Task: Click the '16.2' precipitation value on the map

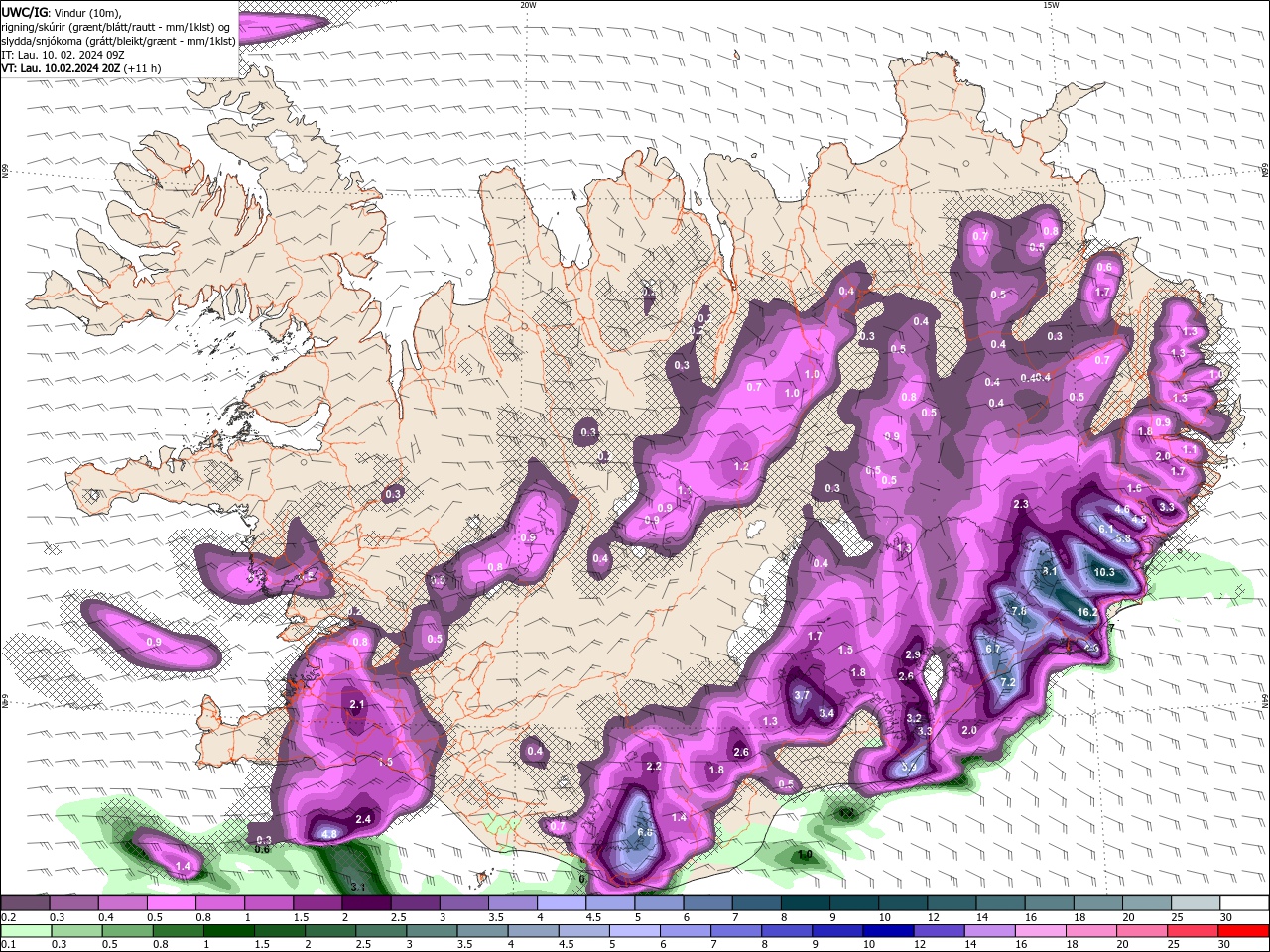Action: (1087, 612)
